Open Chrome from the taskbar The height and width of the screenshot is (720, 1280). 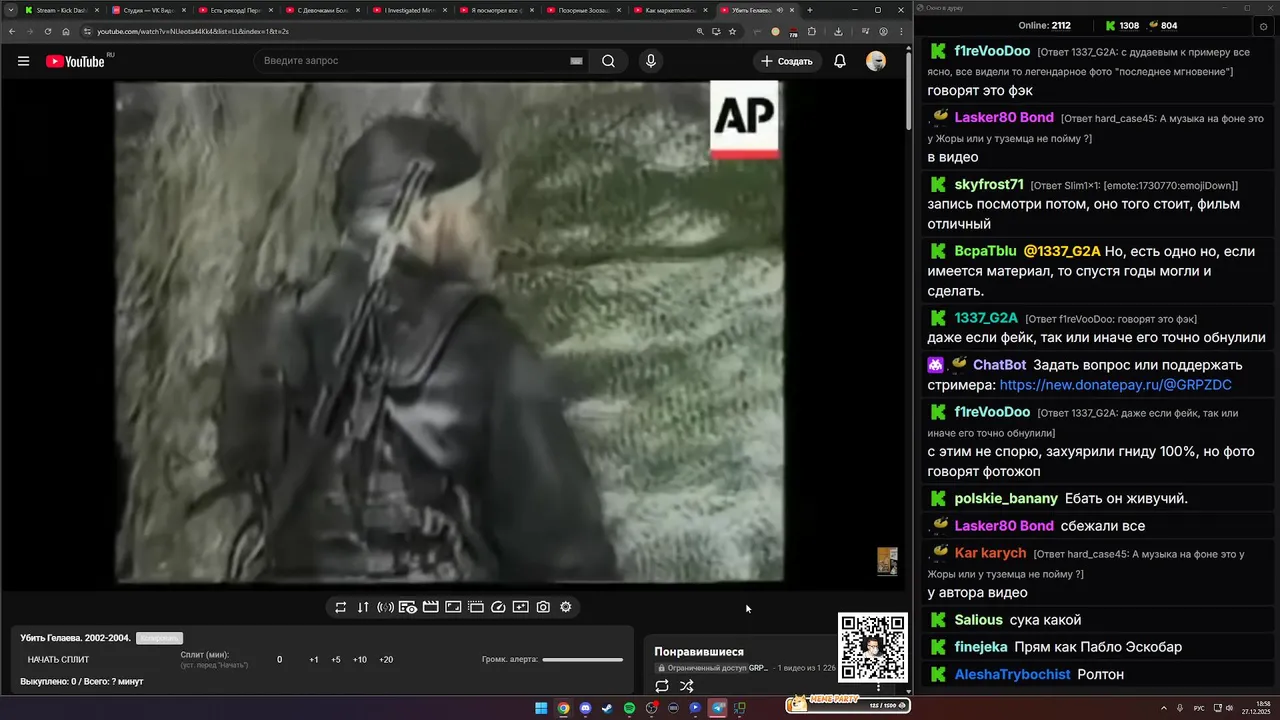tap(563, 708)
